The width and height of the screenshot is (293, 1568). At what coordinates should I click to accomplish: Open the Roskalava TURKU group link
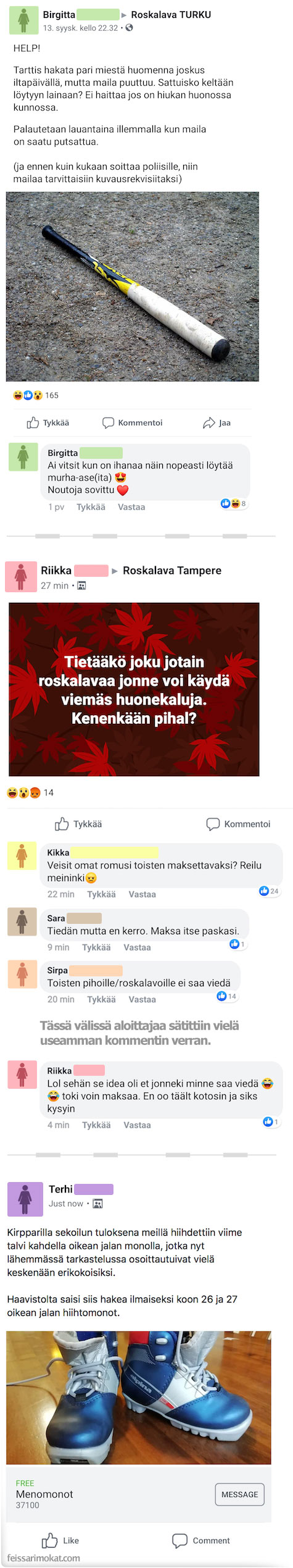[x=171, y=14]
